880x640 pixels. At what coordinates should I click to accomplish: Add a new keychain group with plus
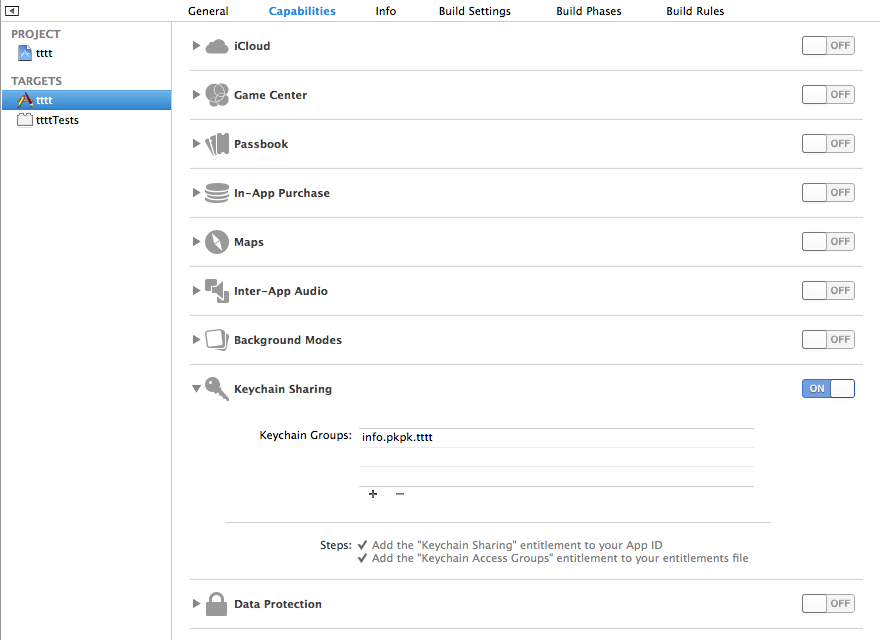tap(373, 494)
